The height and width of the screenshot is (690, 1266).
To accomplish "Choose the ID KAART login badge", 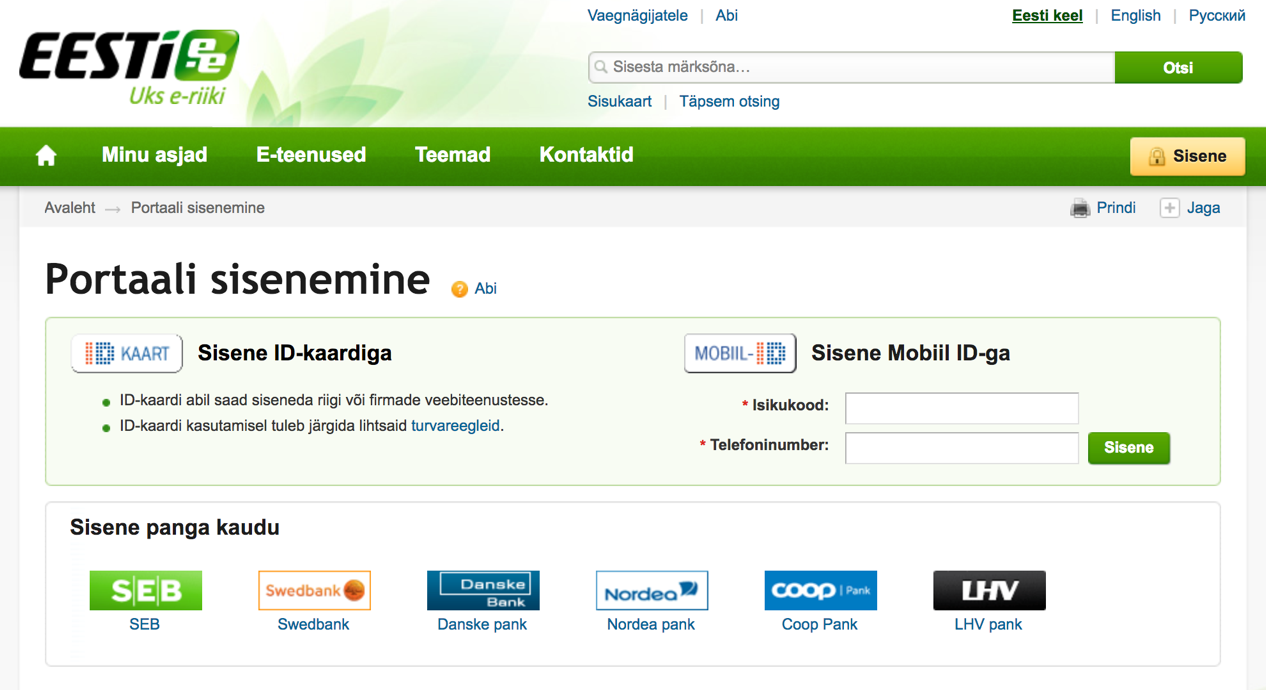I will coord(127,353).
